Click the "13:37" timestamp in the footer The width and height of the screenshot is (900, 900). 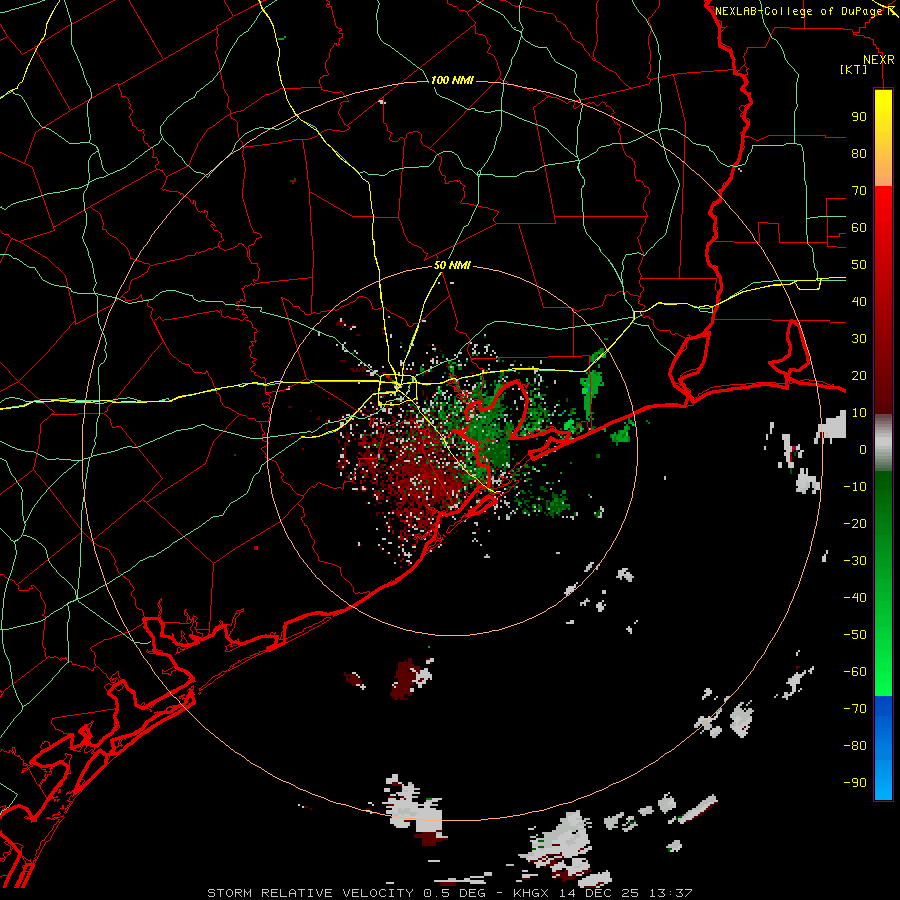(x=670, y=893)
